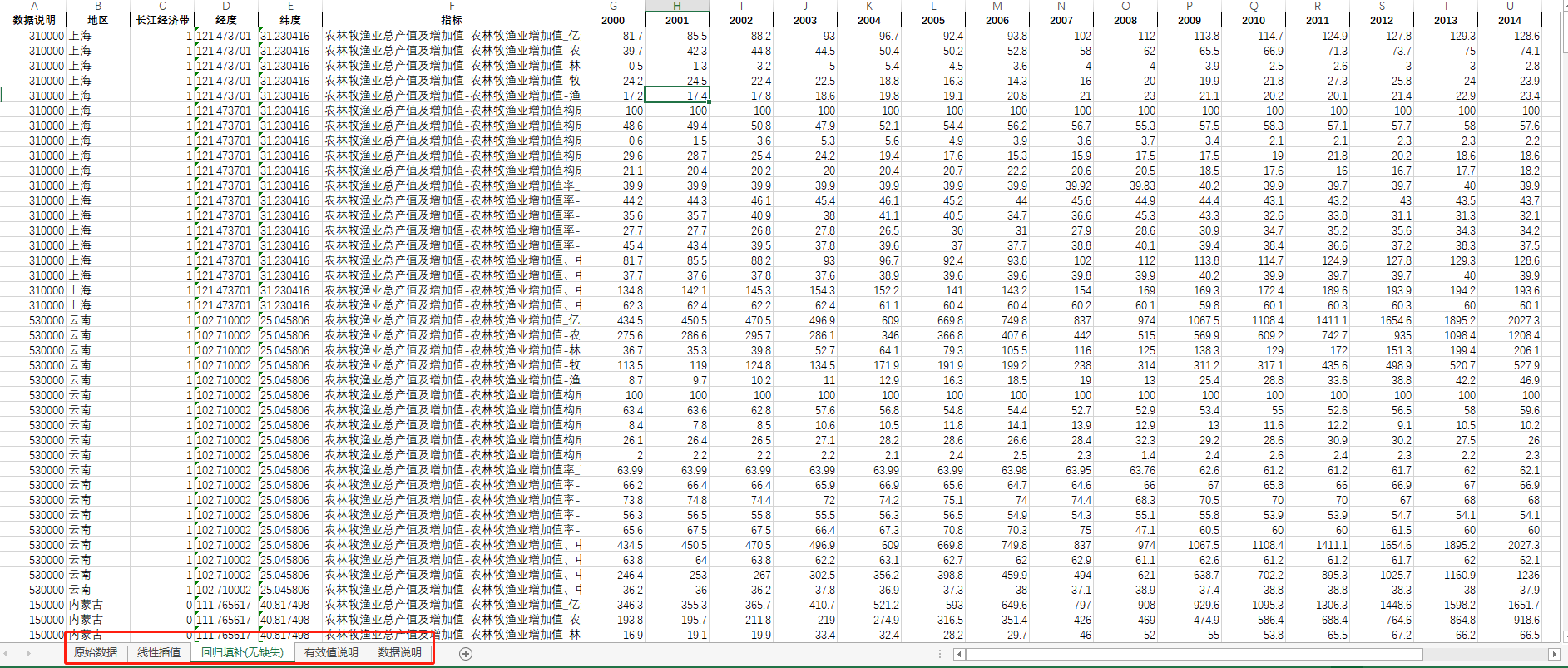
Task: Select column U by its letter header
Action: (1510, 6)
